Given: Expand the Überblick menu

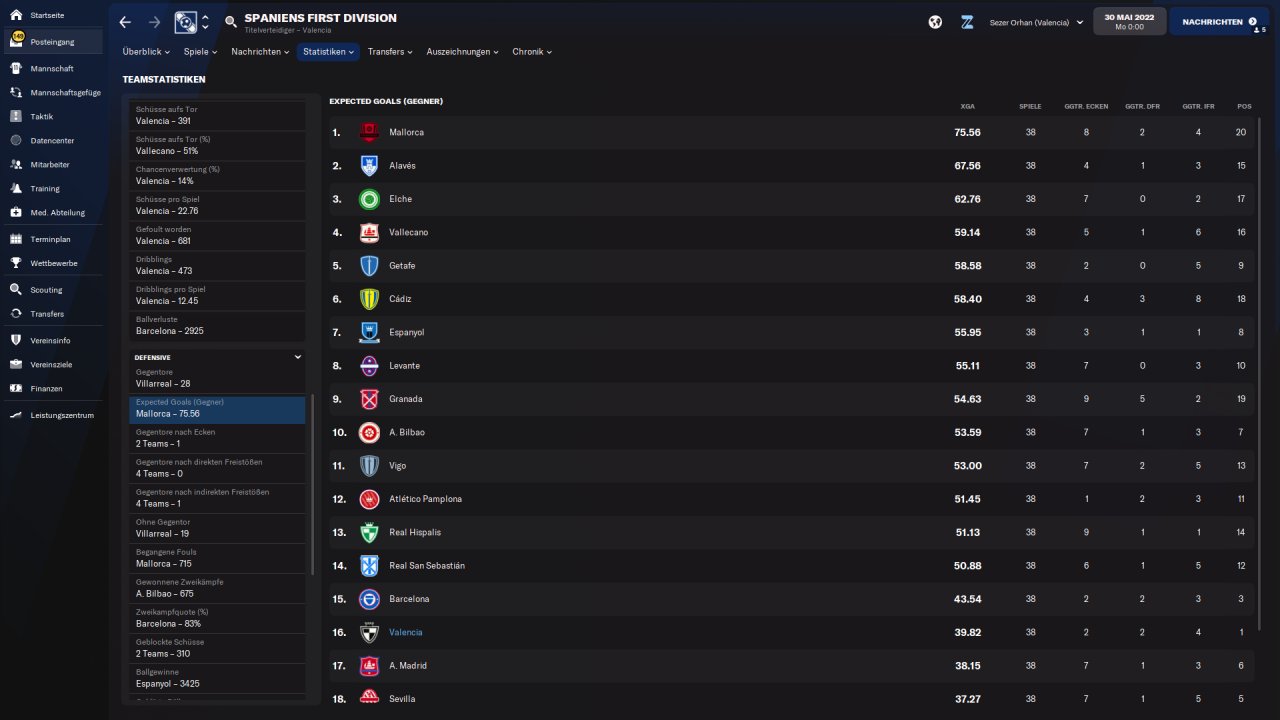Looking at the screenshot, I should tap(146, 51).
